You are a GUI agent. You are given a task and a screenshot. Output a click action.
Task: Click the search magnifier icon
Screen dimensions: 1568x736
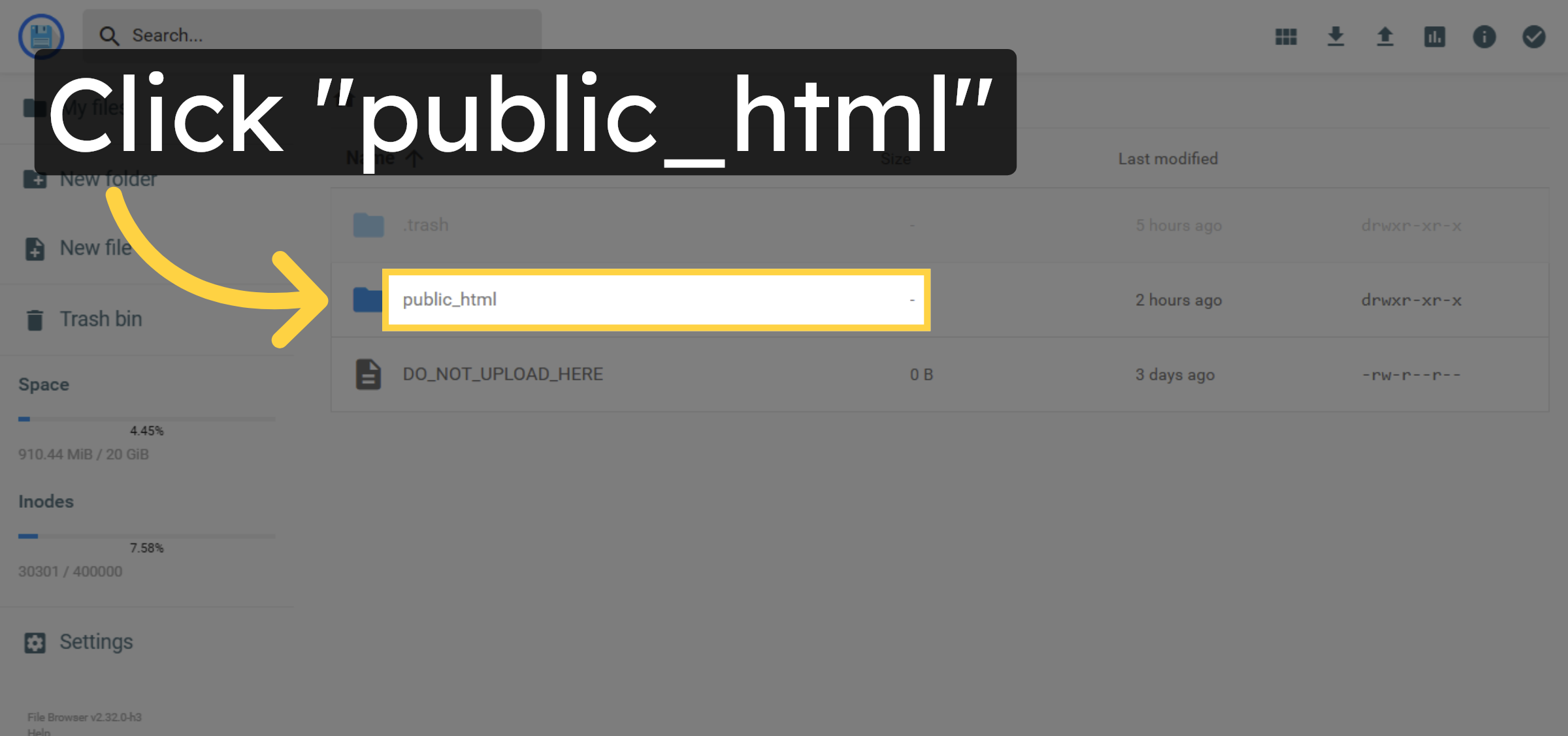pos(109,35)
